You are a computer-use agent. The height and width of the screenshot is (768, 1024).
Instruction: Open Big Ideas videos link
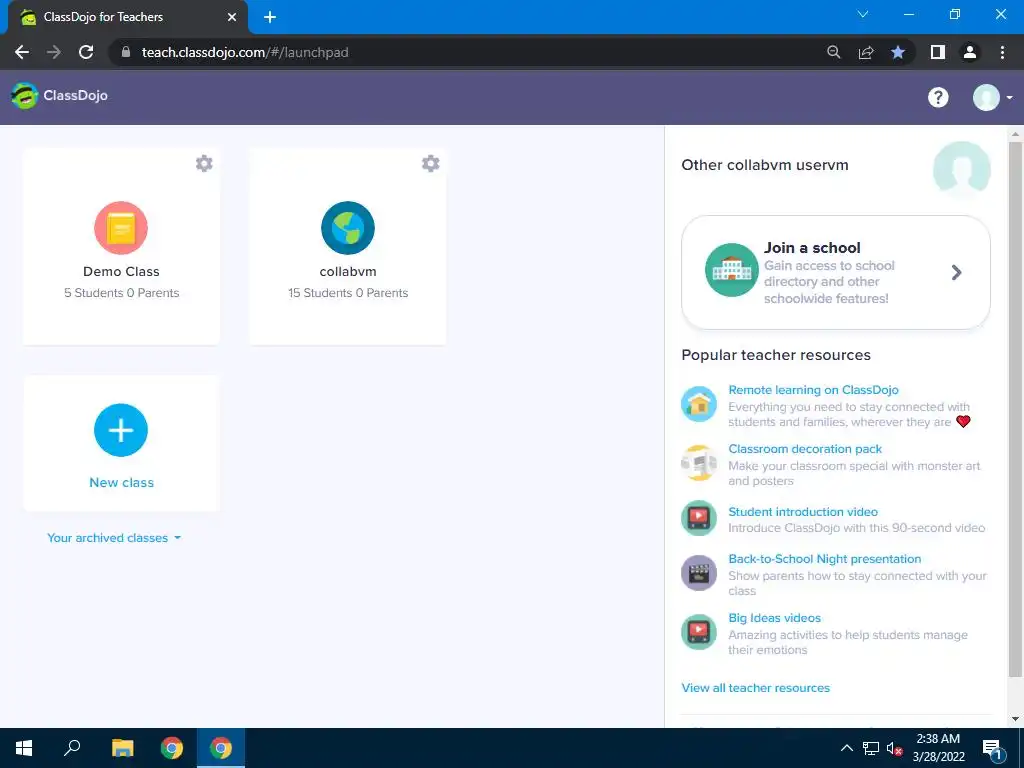point(775,618)
